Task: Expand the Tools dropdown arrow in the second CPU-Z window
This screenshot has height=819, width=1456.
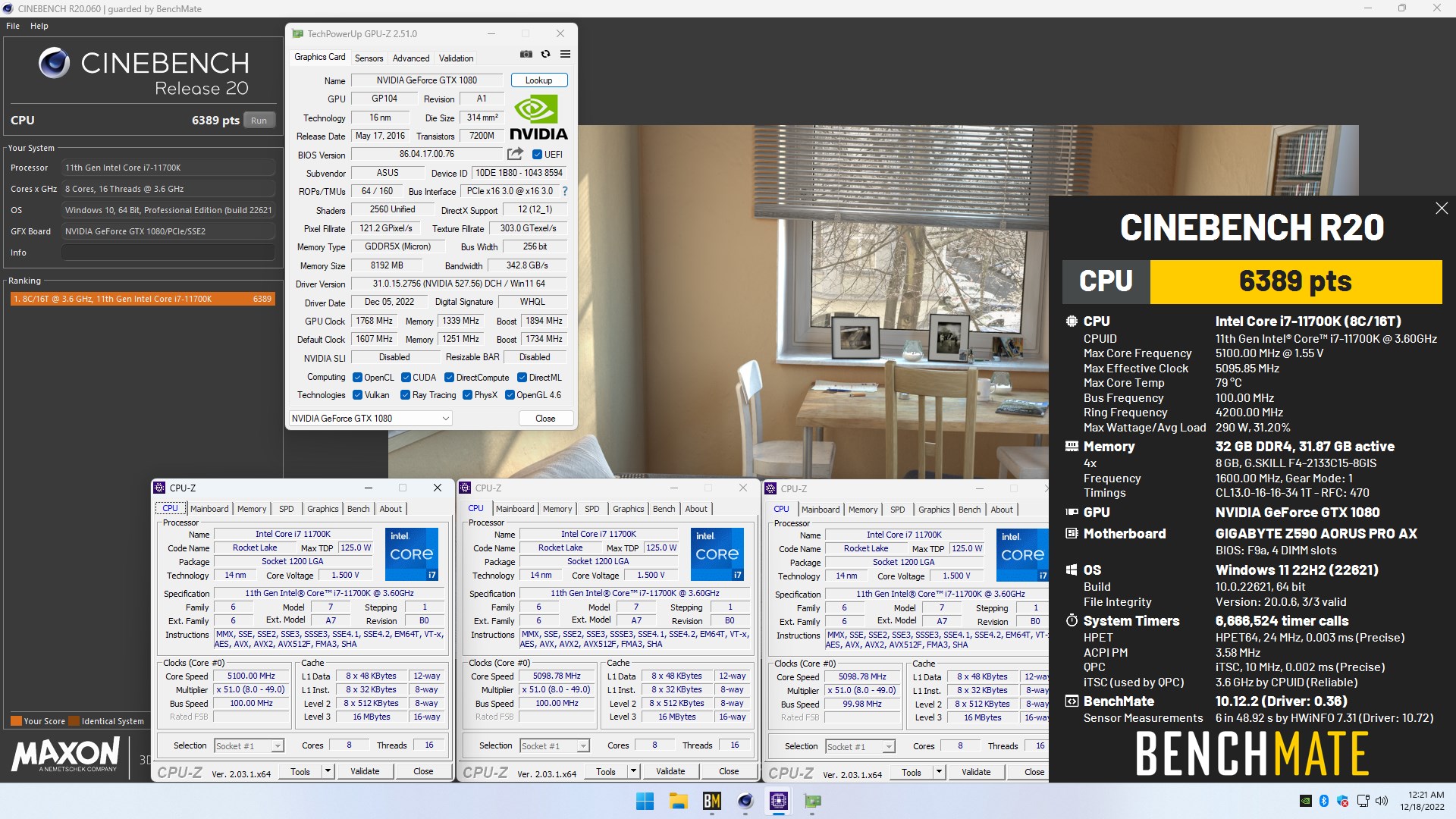Action: tap(633, 771)
